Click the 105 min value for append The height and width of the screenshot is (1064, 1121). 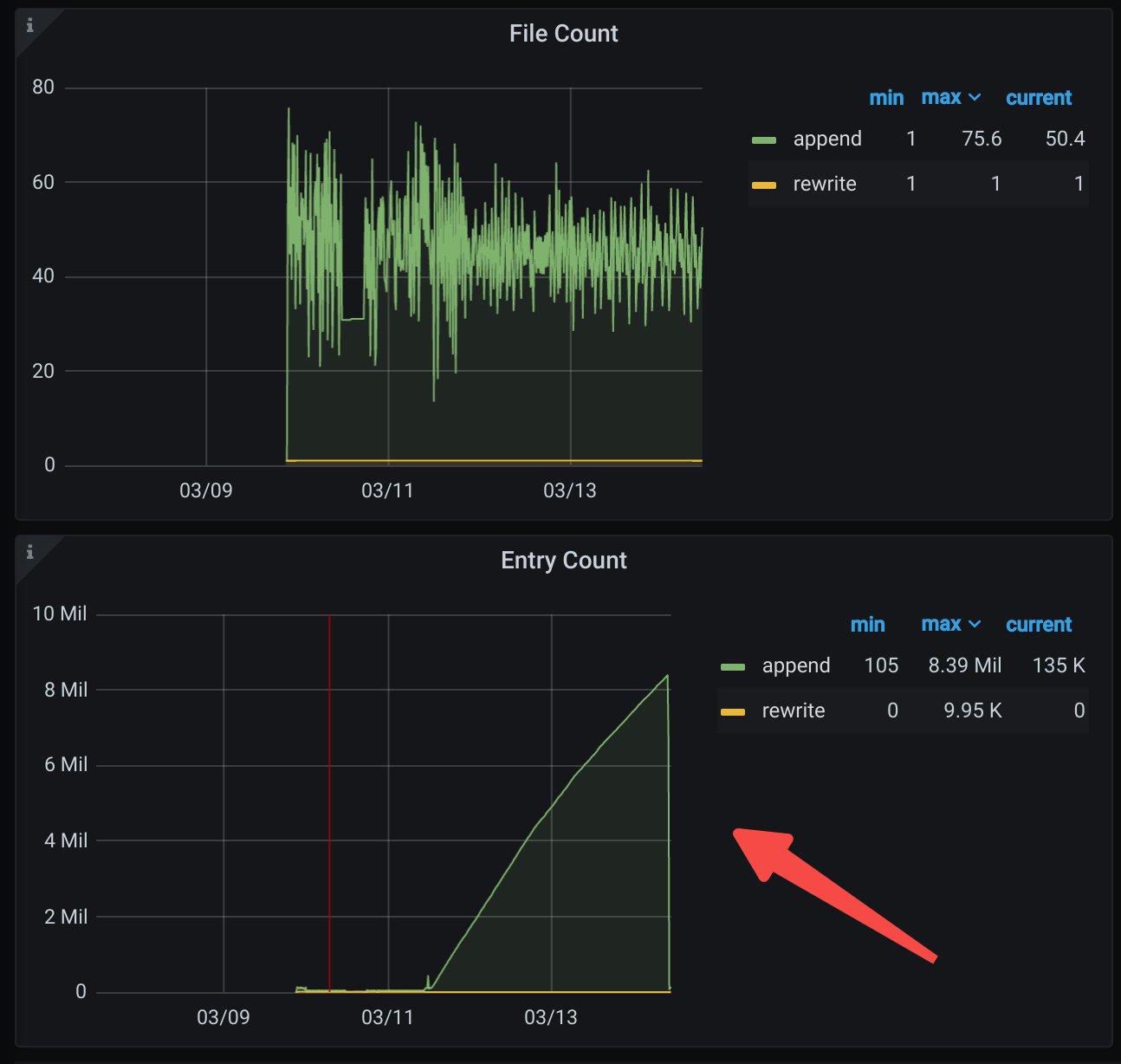(x=881, y=665)
